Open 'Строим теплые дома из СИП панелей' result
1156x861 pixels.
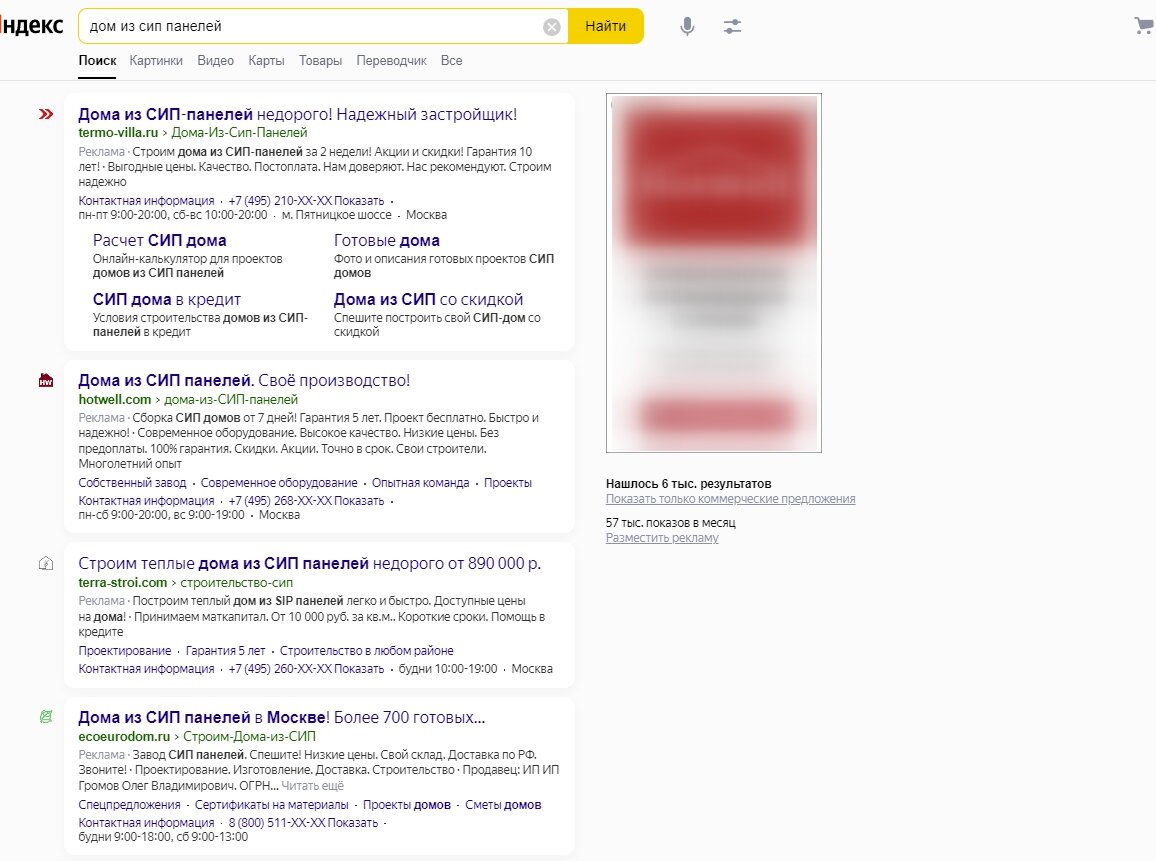coord(310,563)
